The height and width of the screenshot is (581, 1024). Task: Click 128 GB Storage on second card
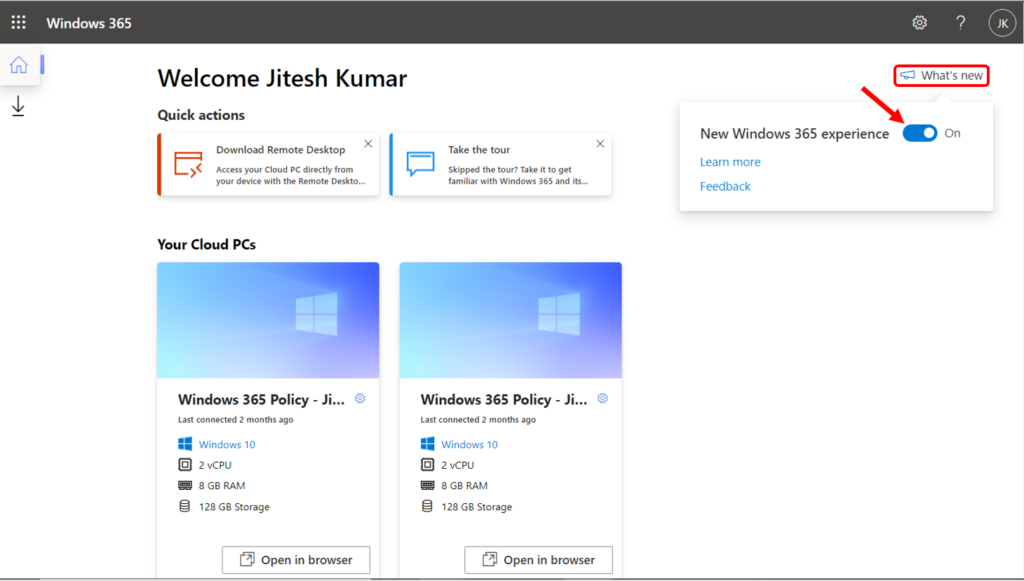(476, 507)
